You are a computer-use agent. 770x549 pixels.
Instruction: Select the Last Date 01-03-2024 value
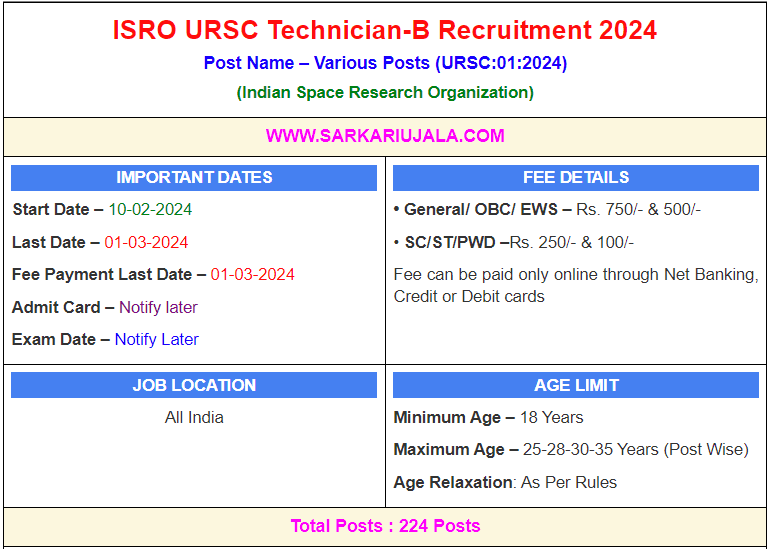tap(146, 242)
